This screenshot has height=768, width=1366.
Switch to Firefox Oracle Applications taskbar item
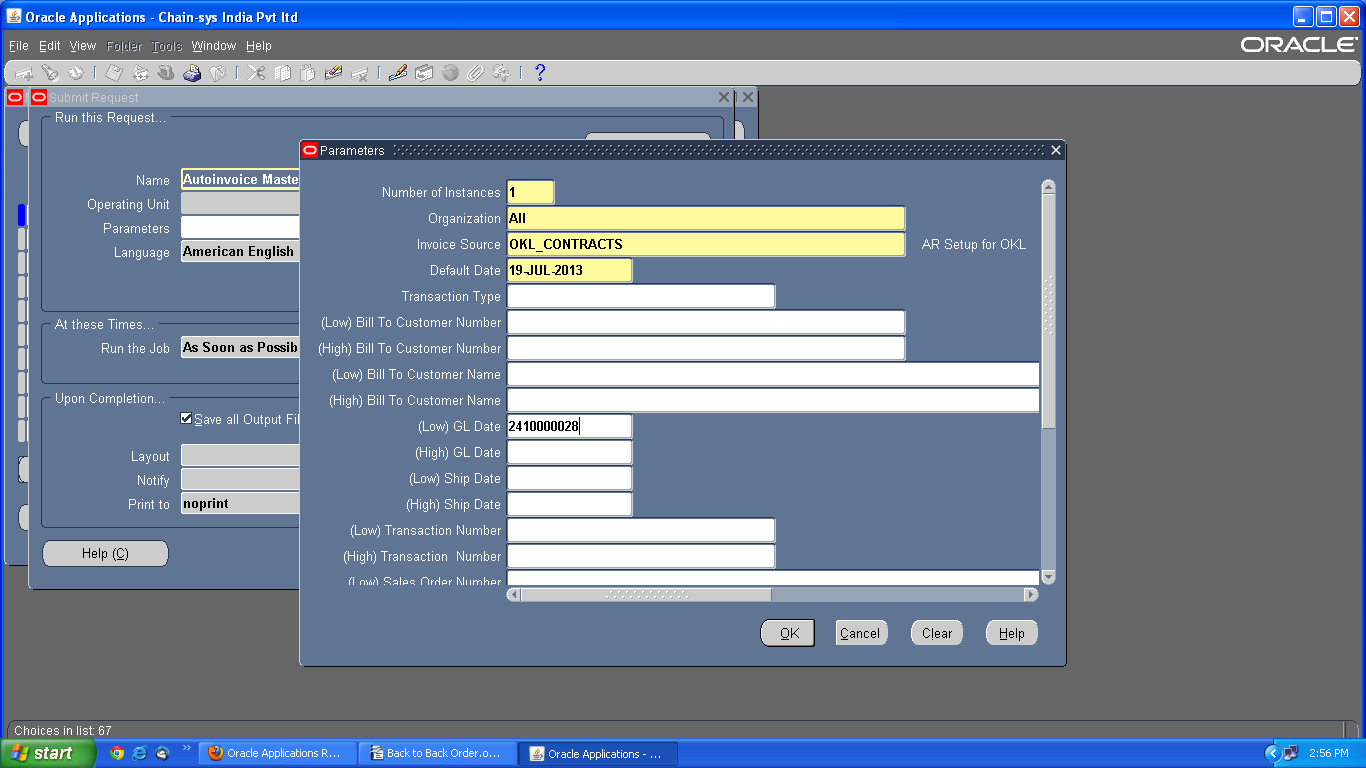tap(277, 753)
